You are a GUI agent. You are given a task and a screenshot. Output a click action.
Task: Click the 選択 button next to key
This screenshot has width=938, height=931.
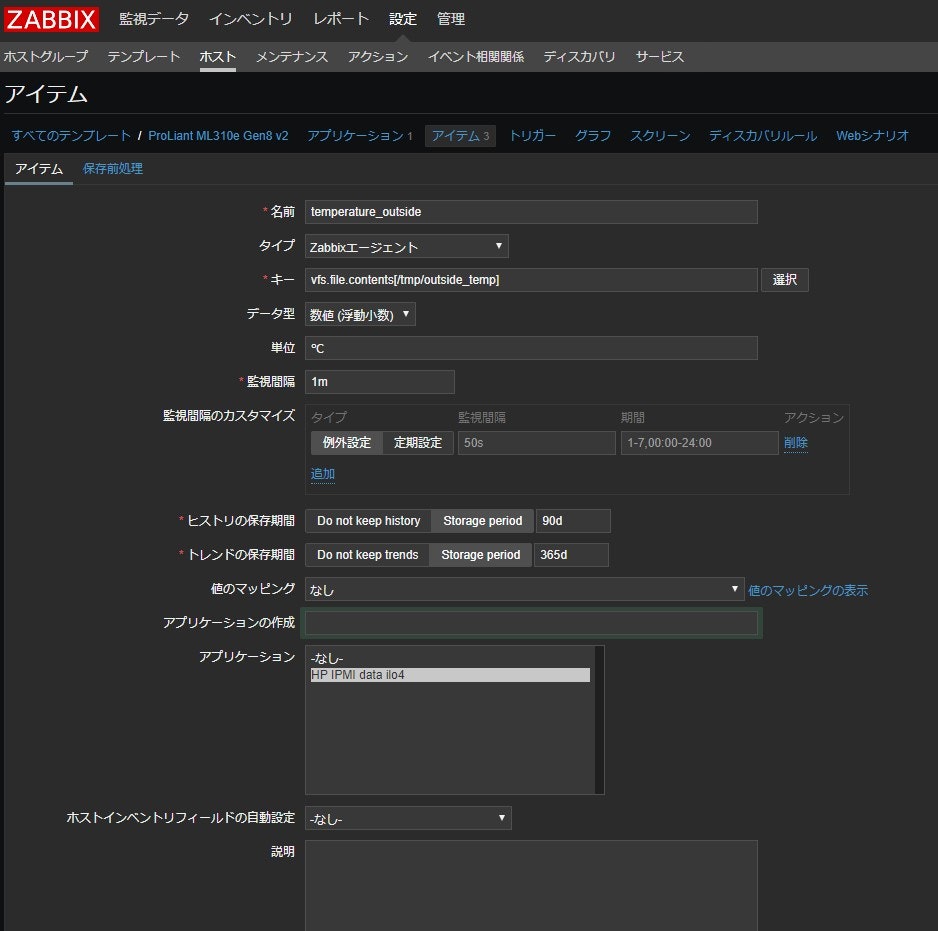[x=785, y=280]
